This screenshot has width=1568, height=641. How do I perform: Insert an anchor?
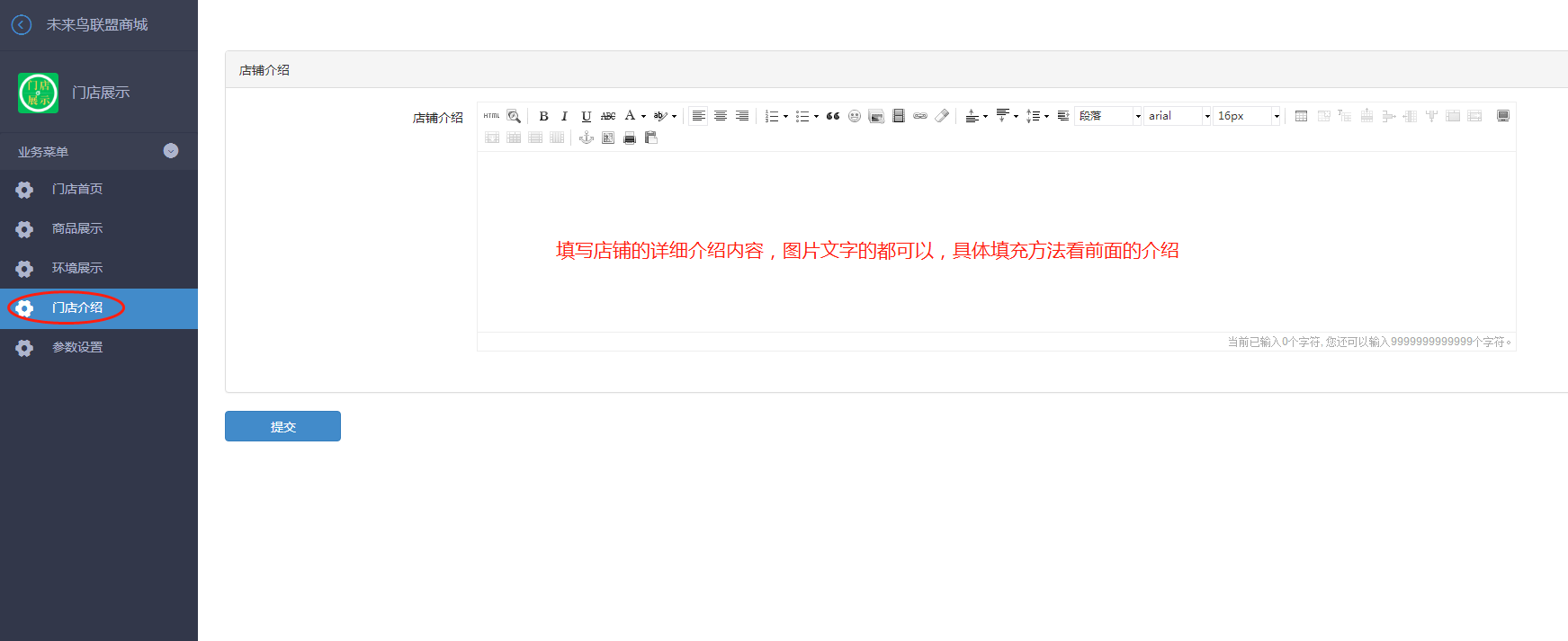coord(587,138)
